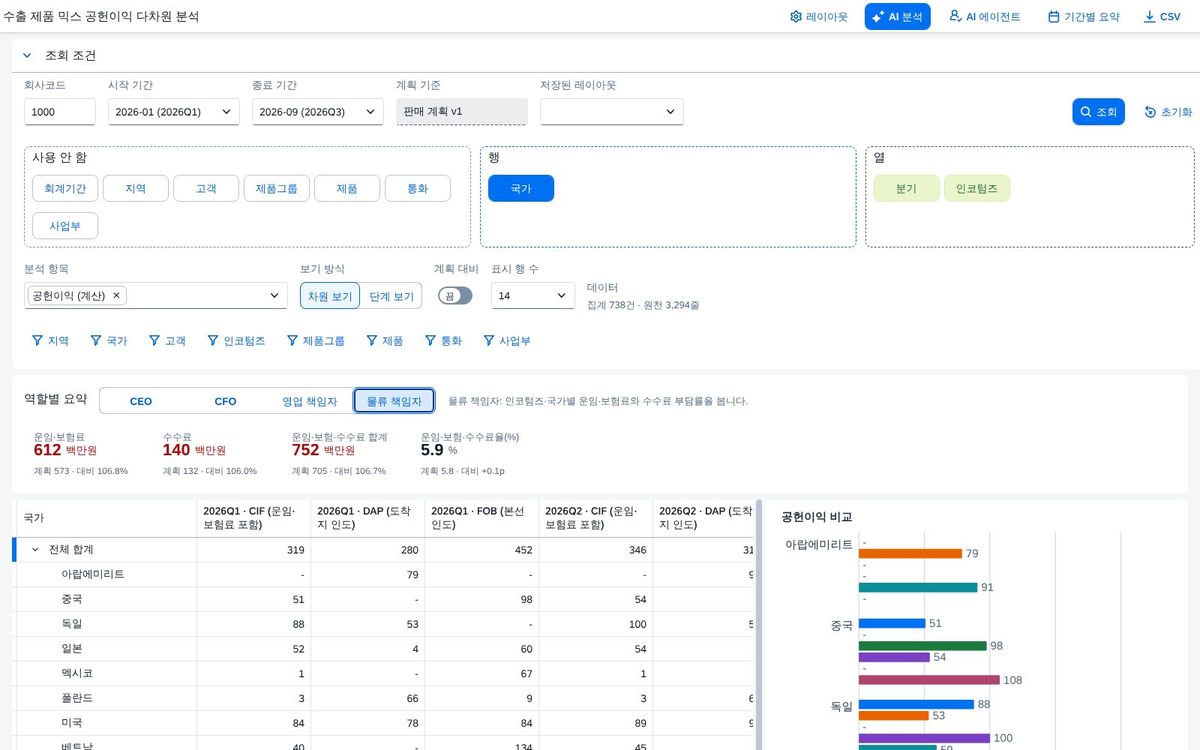The width and height of the screenshot is (1200, 750).
Task: Click the 2026Q1 · FOB column header
Action: [x=482, y=518]
